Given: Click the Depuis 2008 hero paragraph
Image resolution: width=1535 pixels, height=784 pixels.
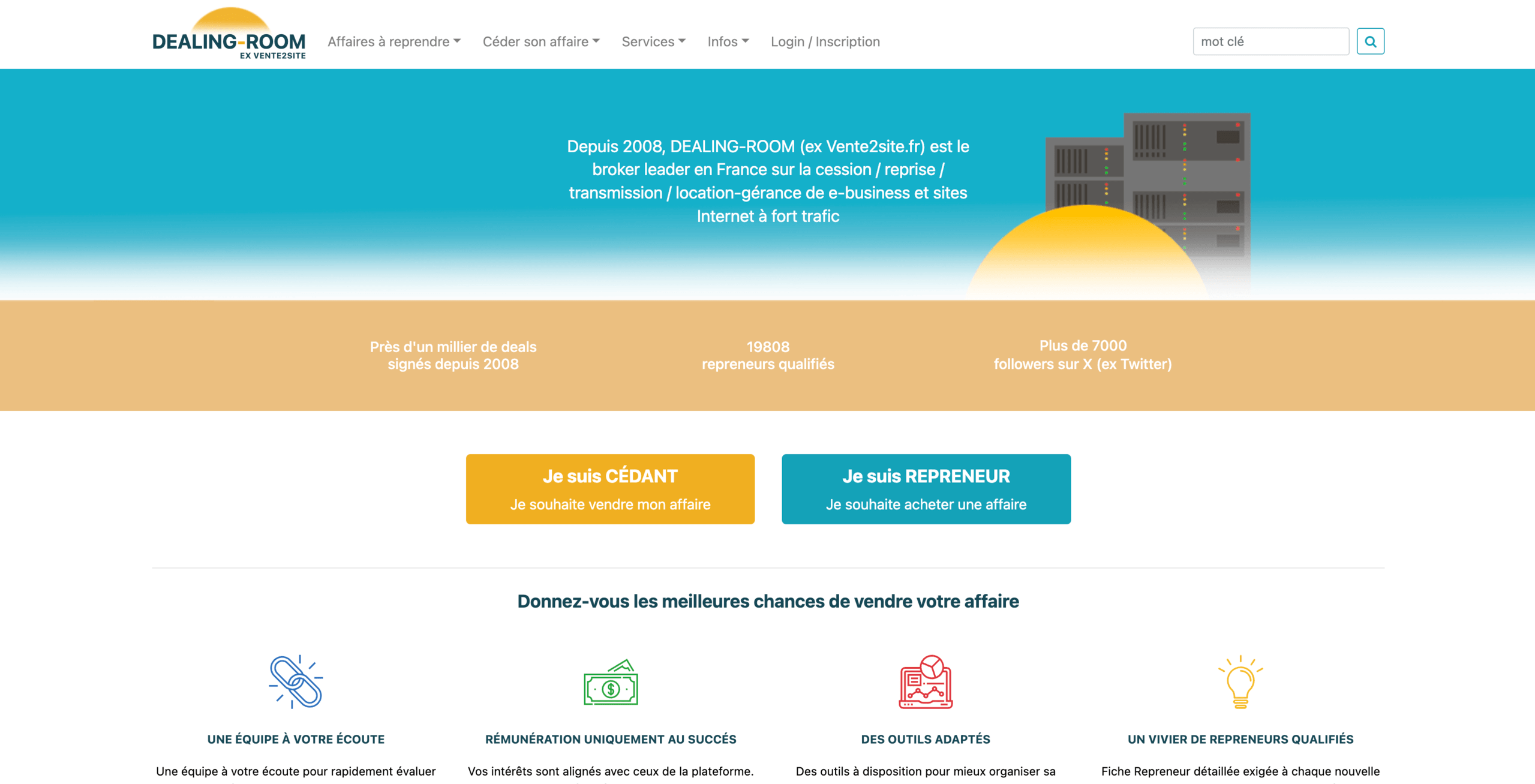Looking at the screenshot, I should (768, 181).
